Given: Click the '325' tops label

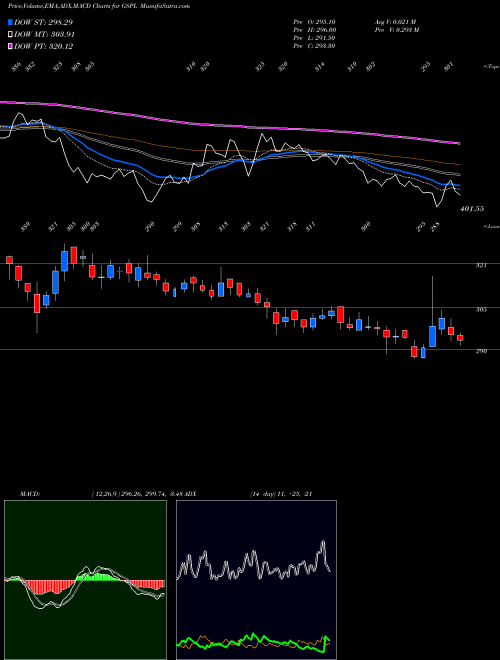Looking at the screenshot, I should pyautogui.click(x=260, y=67).
